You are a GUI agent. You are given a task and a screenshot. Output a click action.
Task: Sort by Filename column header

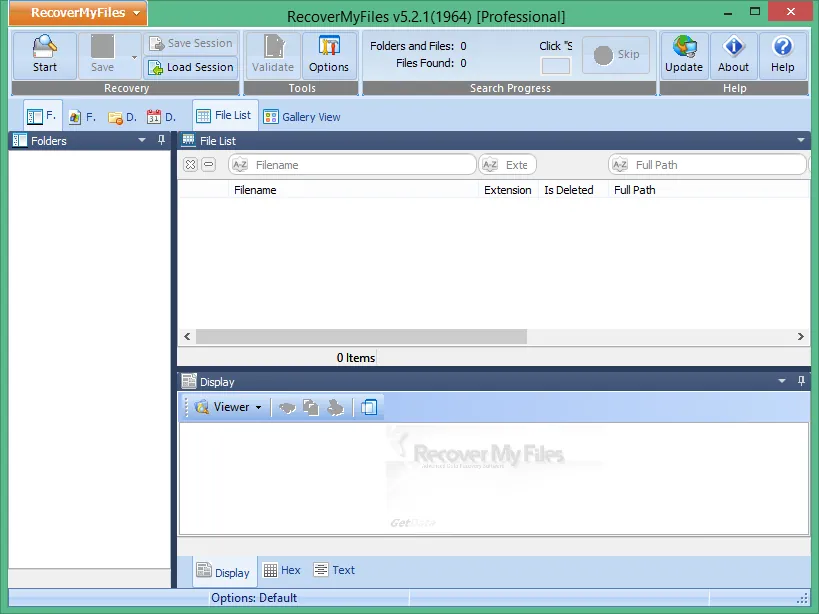click(354, 190)
